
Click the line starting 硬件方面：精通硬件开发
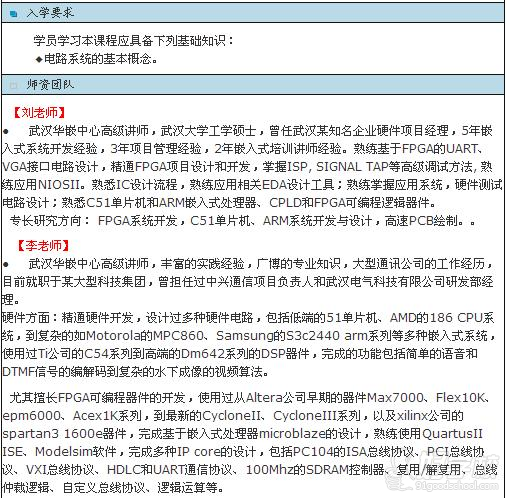(x=248, y=318)
